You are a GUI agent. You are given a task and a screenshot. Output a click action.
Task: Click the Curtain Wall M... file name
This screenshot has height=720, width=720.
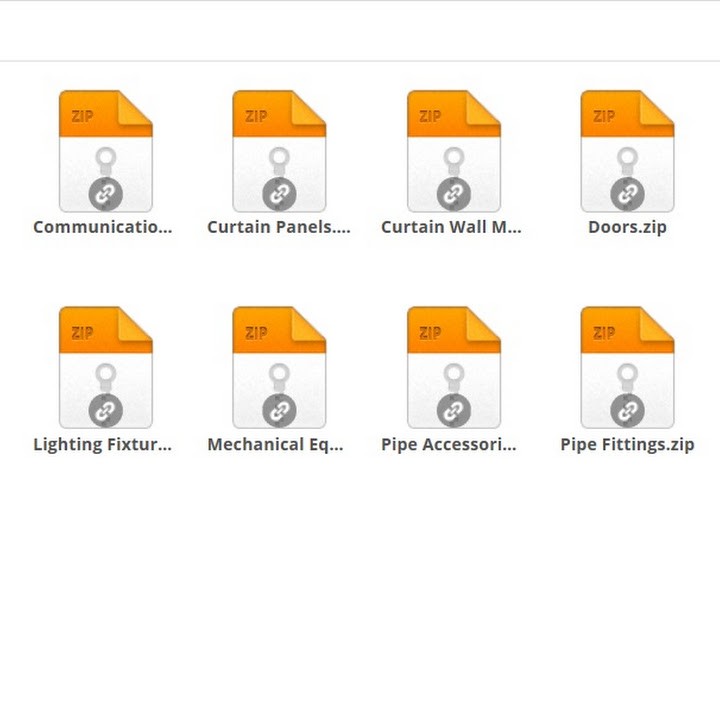(x=451, y=227)
